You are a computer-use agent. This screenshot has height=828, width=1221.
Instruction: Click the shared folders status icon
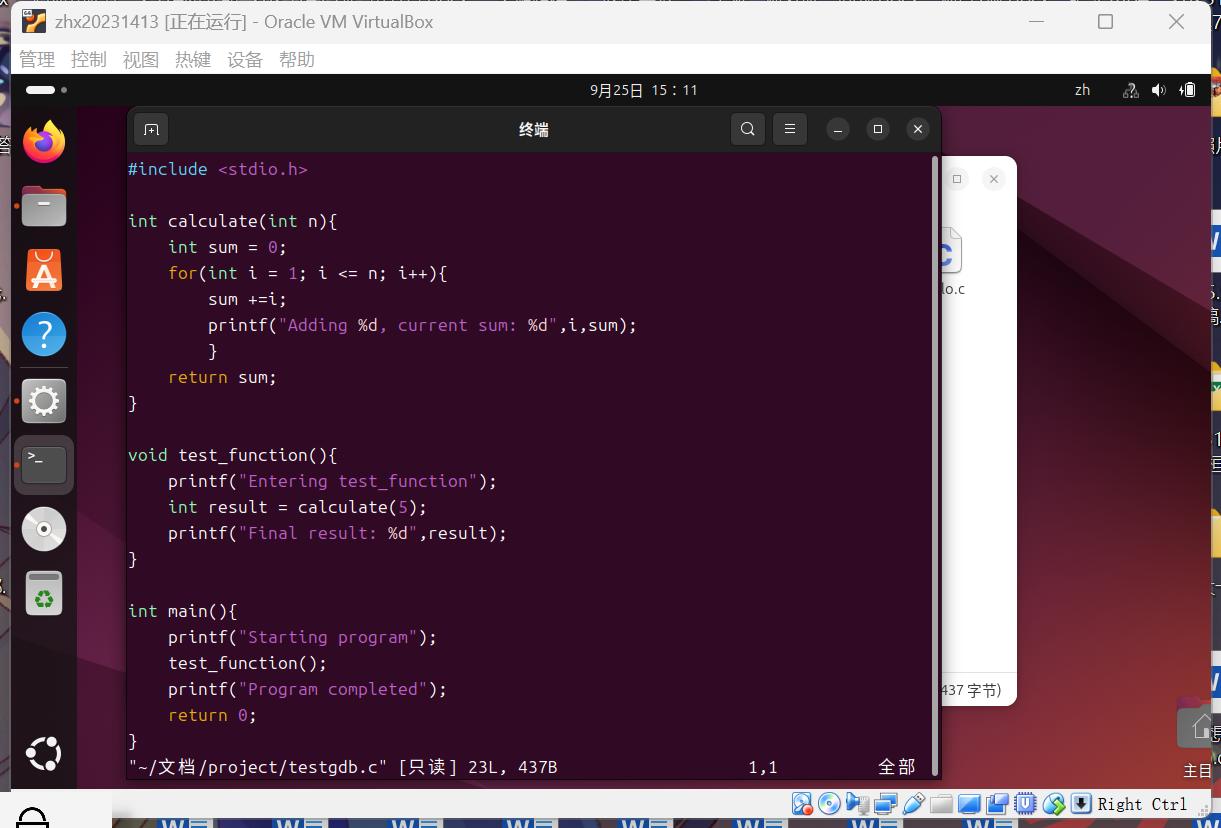[x=940, y=804]
